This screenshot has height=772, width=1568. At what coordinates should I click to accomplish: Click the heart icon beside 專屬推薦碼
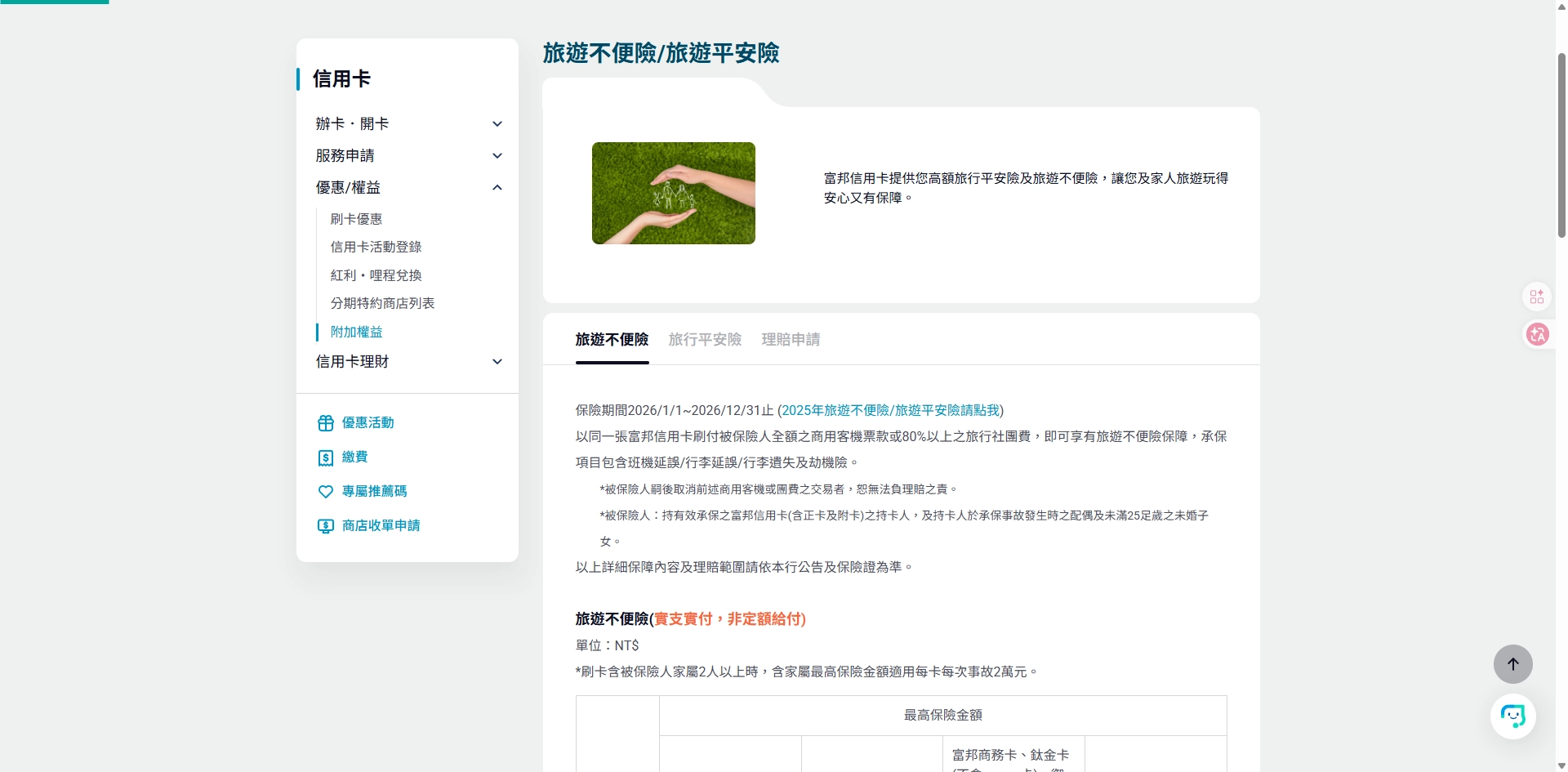325,492
